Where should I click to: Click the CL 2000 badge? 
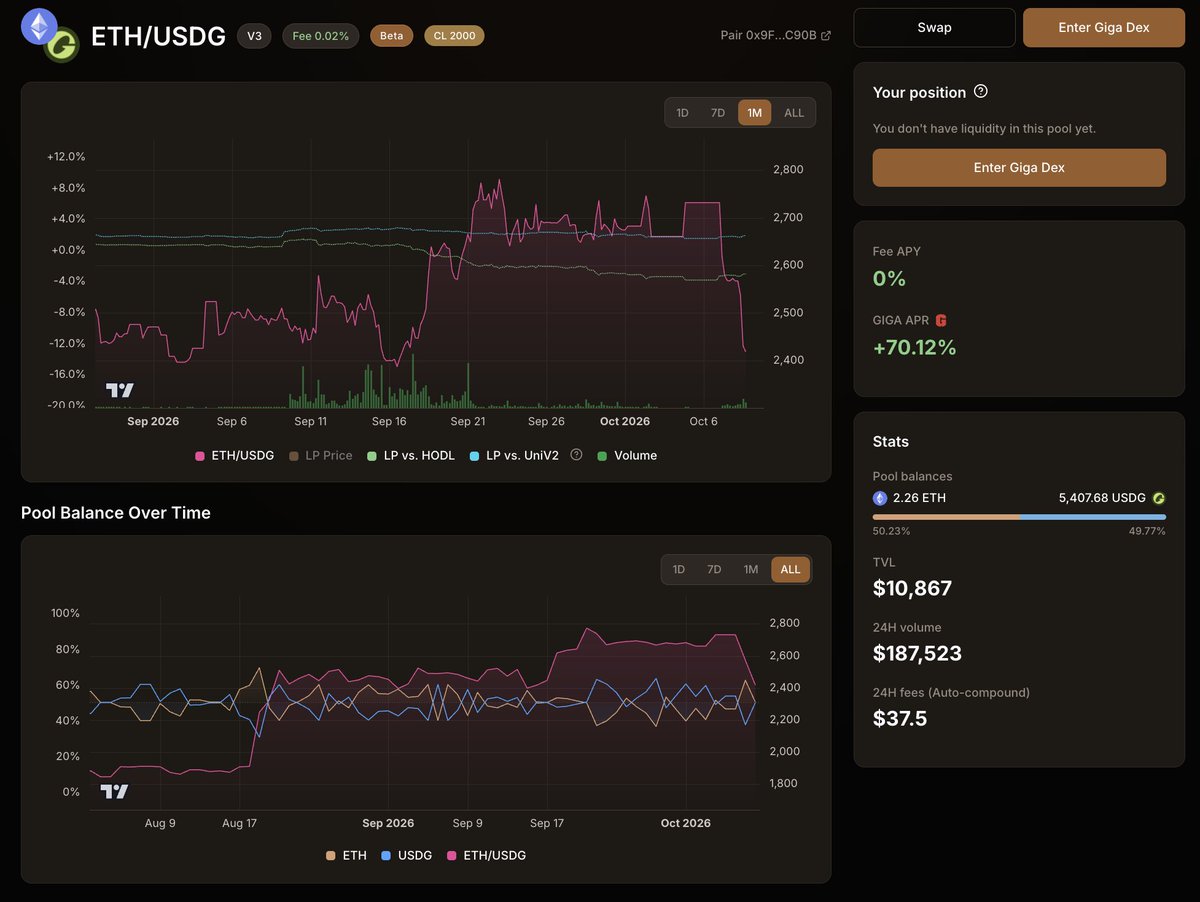point(454,35)
